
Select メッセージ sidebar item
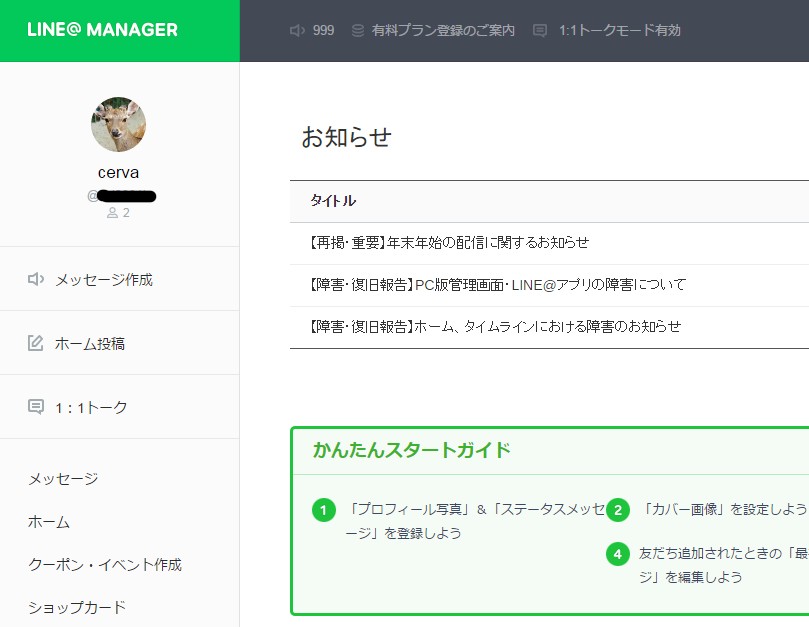[x=63, y=479]
